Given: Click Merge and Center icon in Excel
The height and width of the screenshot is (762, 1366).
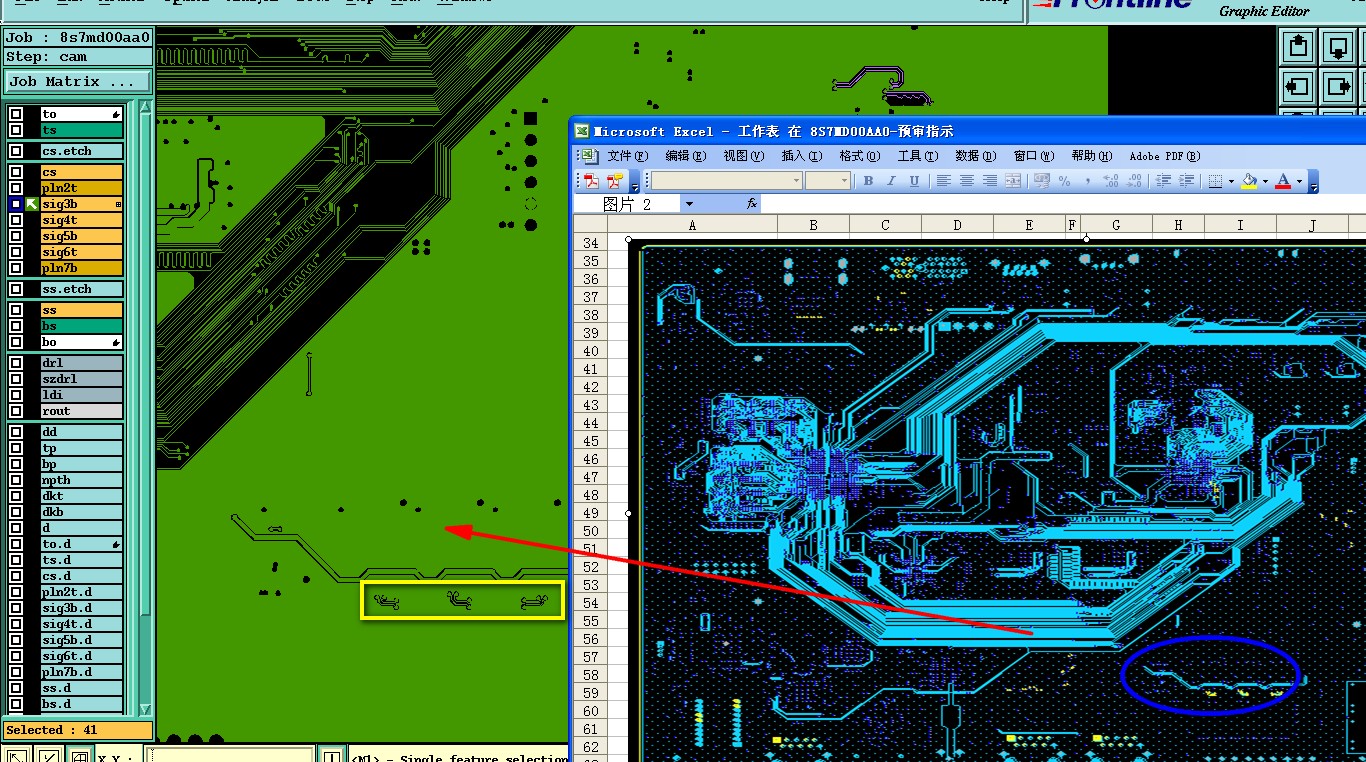Looking at the screenshot, I should [1013, 181].
